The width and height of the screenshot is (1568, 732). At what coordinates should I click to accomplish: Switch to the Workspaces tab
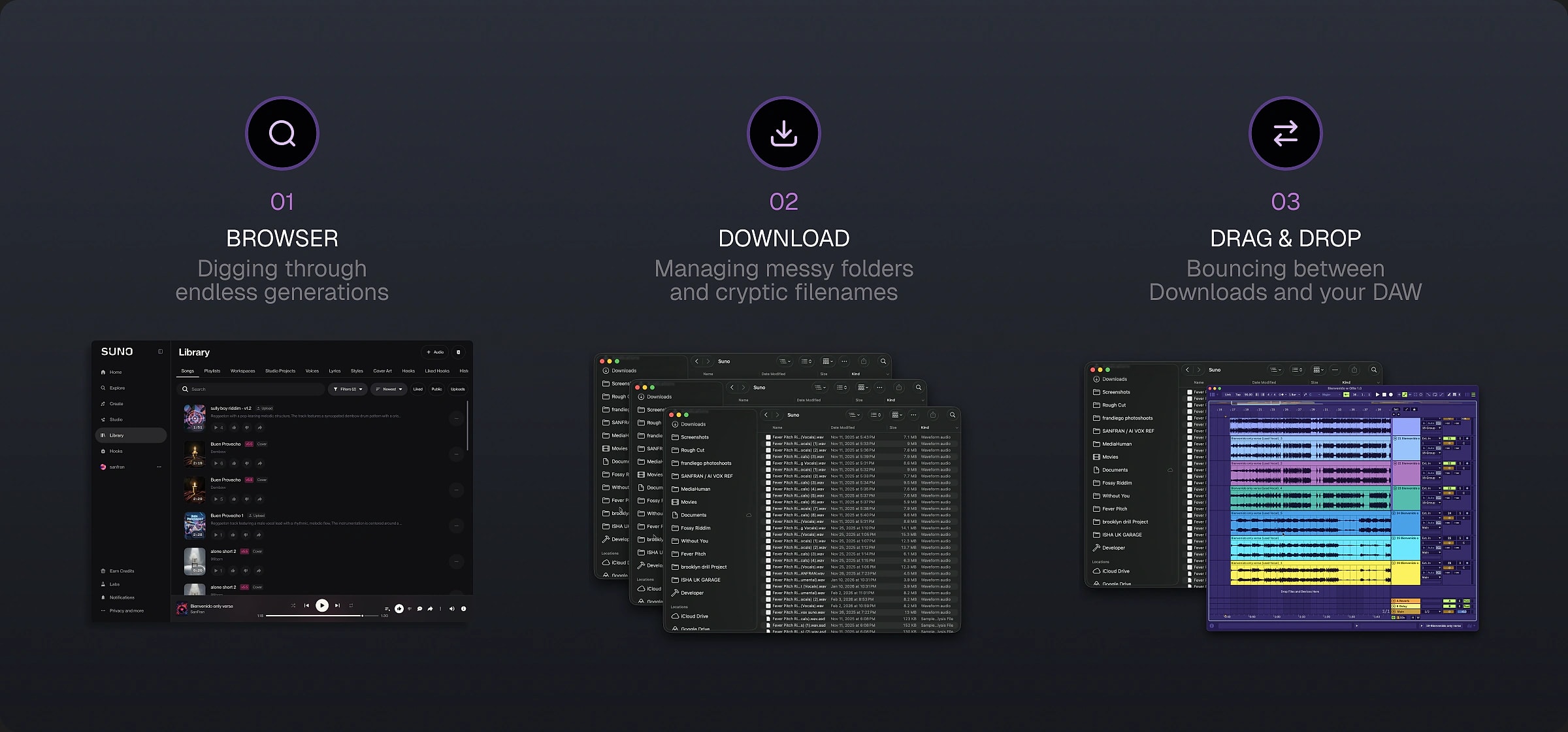(243, 371)
